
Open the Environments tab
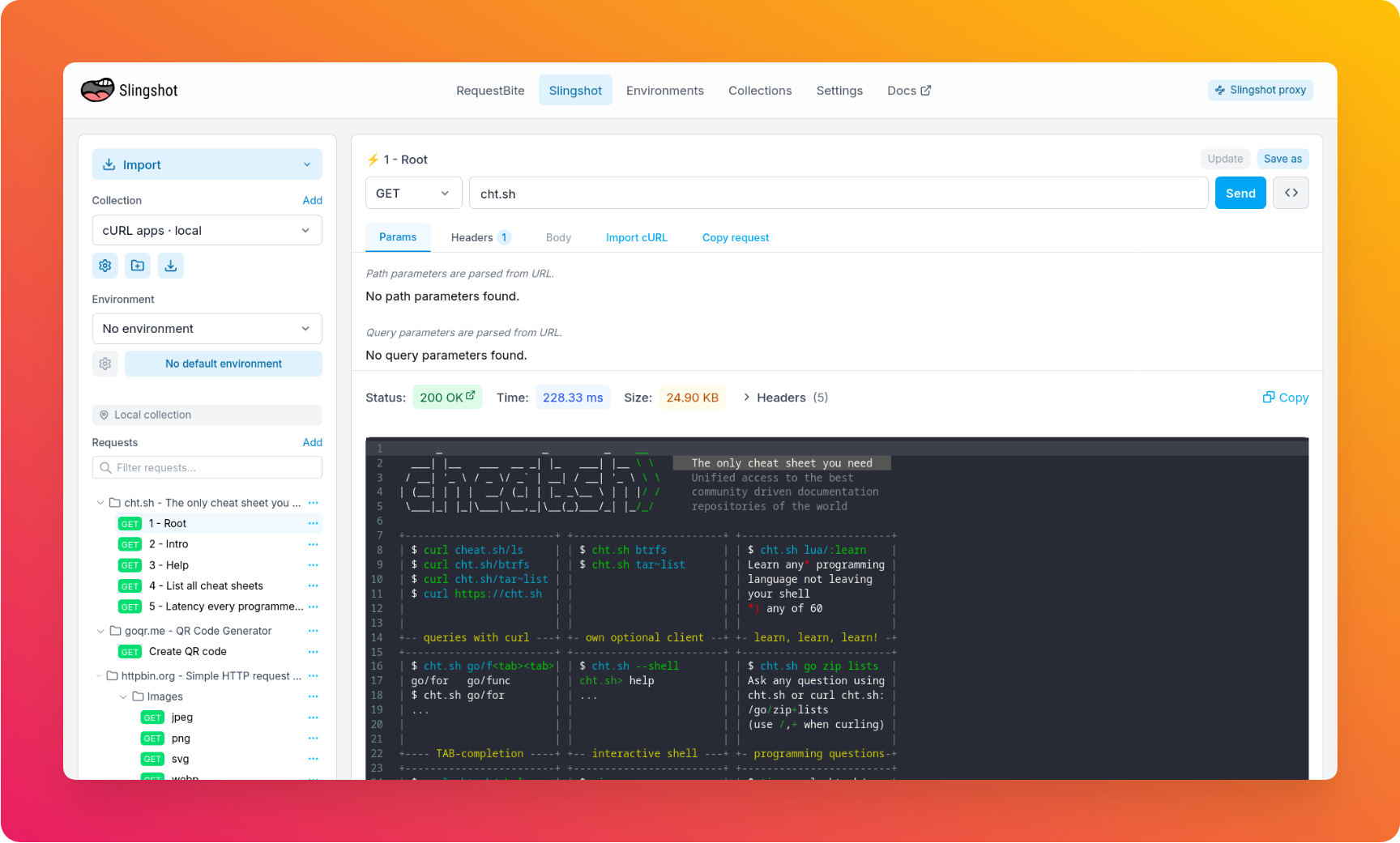click(x=665, y=91)
